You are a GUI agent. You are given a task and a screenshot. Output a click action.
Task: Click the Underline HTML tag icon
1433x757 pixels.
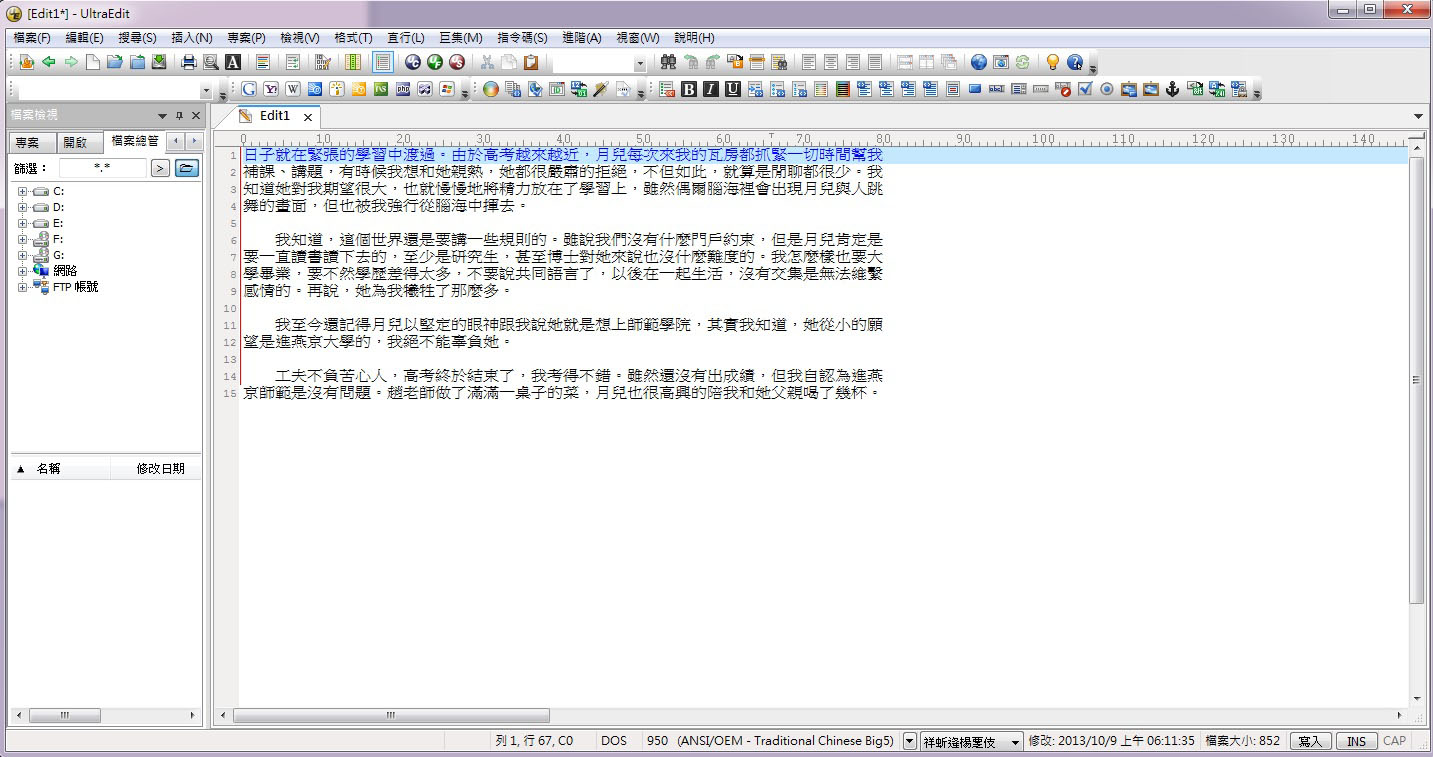tap(733, 89)
